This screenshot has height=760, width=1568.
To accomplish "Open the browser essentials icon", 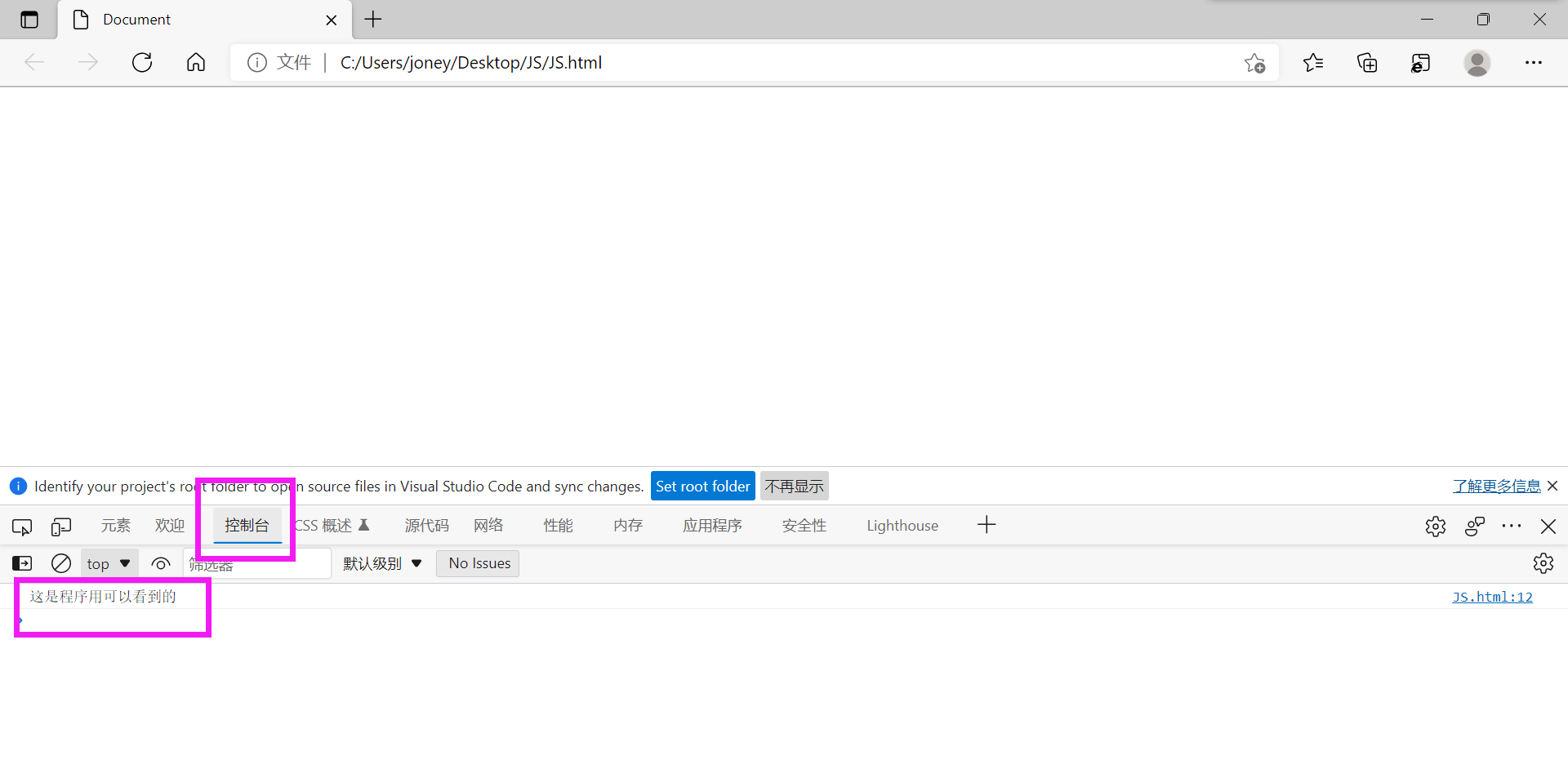I will pos(1421,63).
